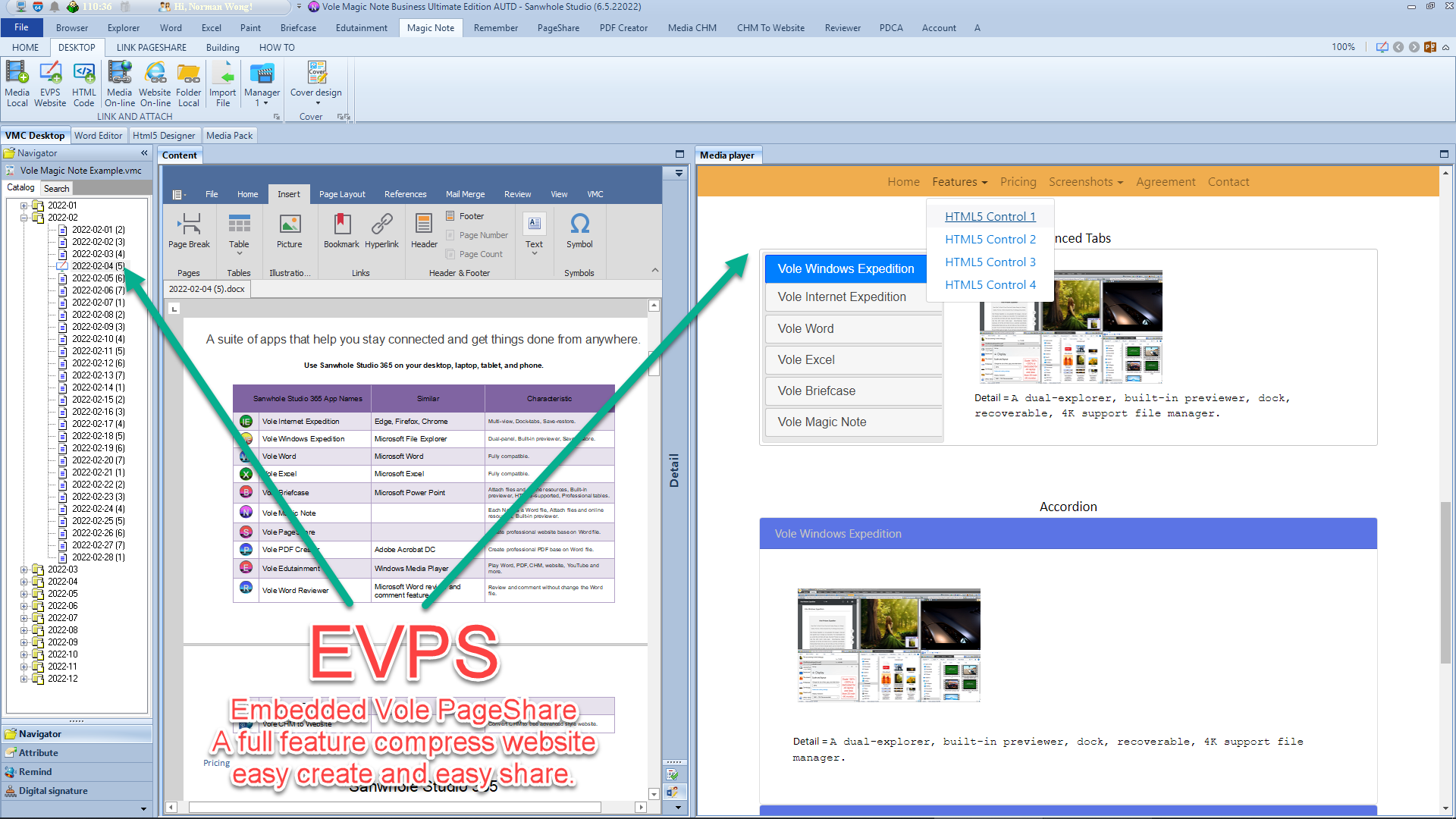Insert a Hyperlink in the document
Viewport: 1456px width, 819px height.
tap(381, 231)
